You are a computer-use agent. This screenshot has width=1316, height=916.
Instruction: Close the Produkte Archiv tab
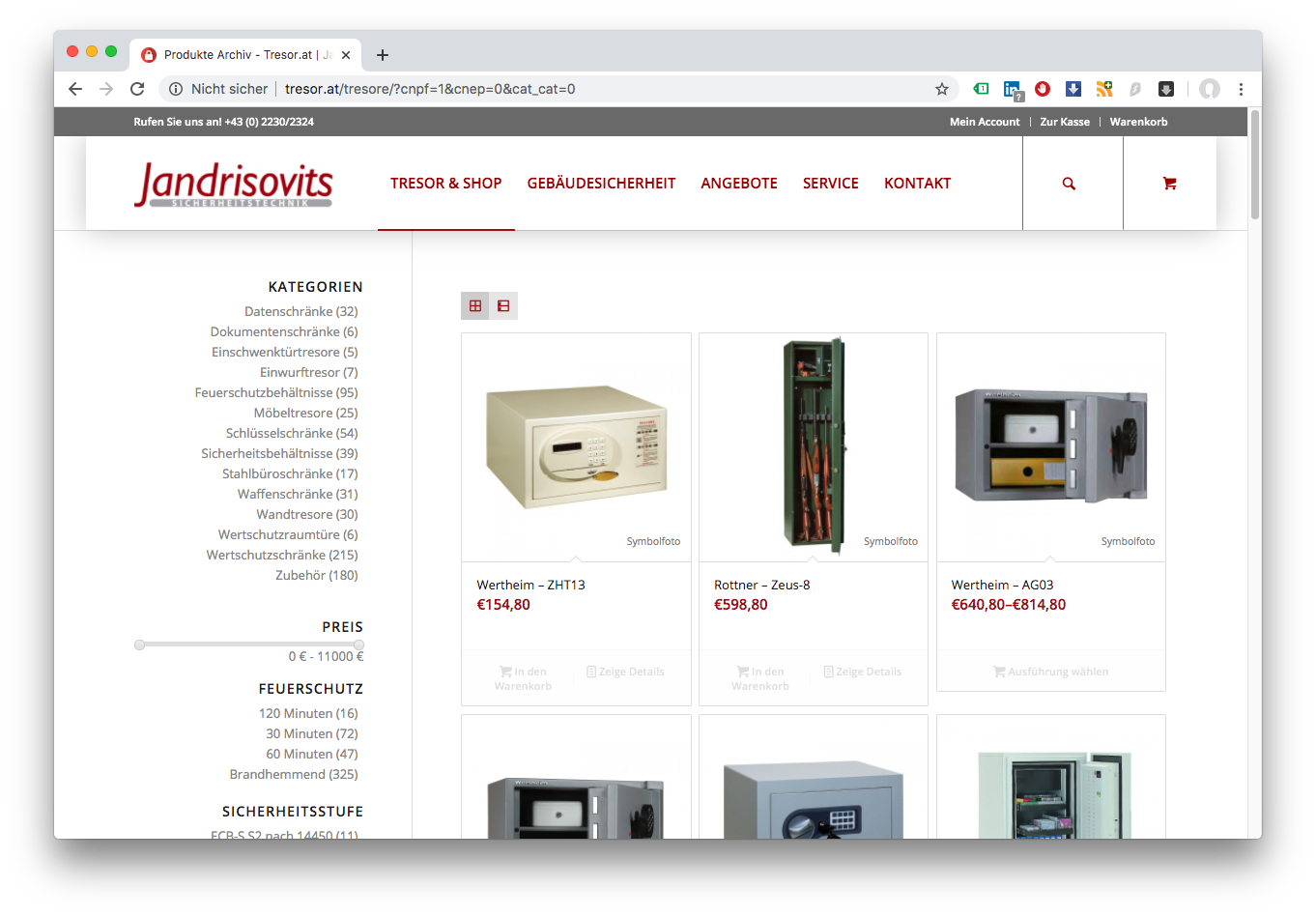(x=346, y=55)
